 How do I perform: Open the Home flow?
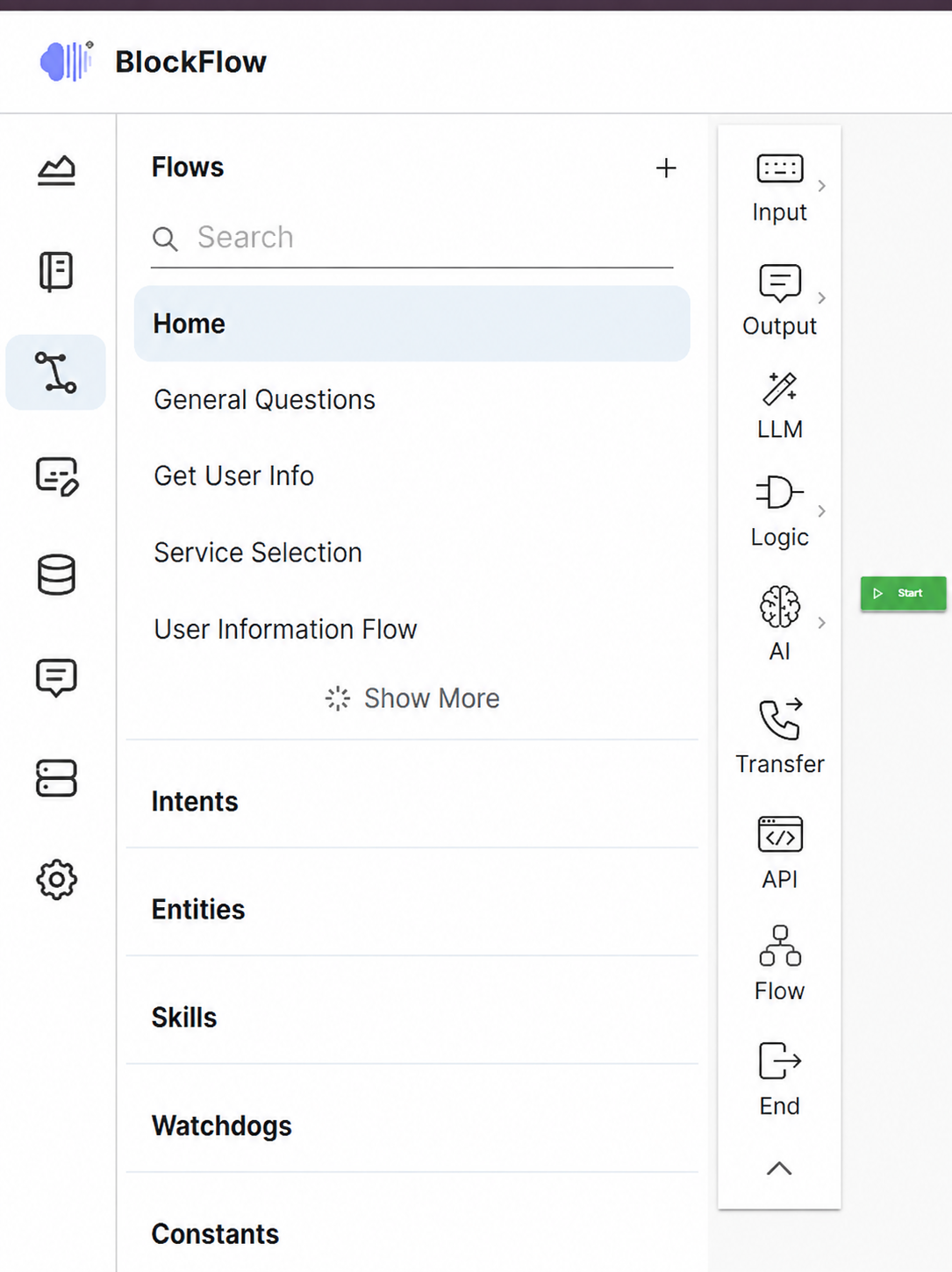412,324
